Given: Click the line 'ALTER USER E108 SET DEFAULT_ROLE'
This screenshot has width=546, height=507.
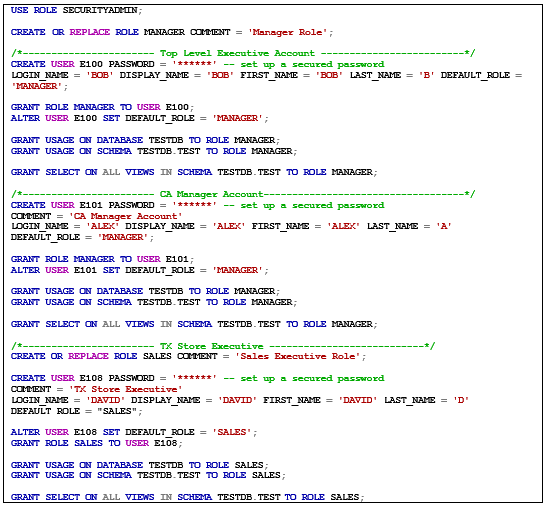Looking at the screenshot, I should pyautogui.click(x=134, y=432).
